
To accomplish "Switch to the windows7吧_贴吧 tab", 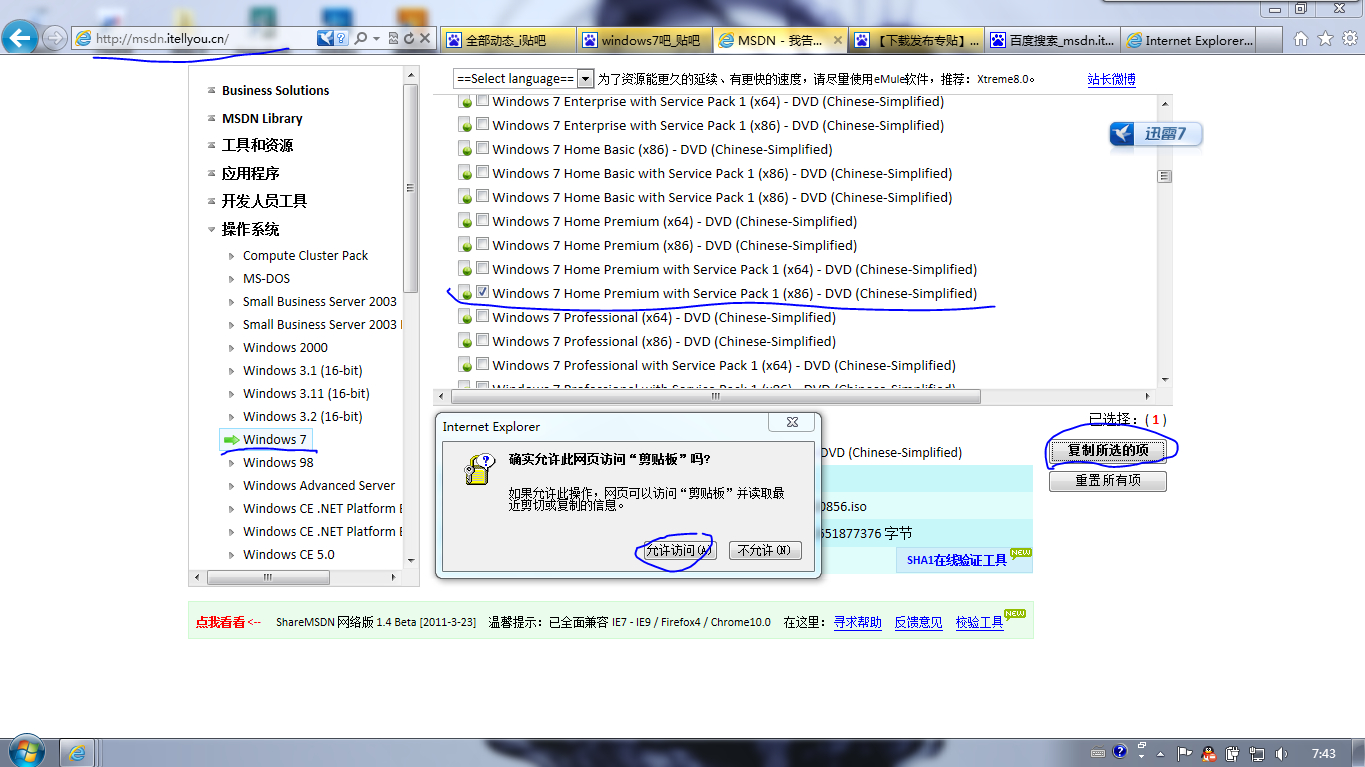I will (x=645, y=40).
